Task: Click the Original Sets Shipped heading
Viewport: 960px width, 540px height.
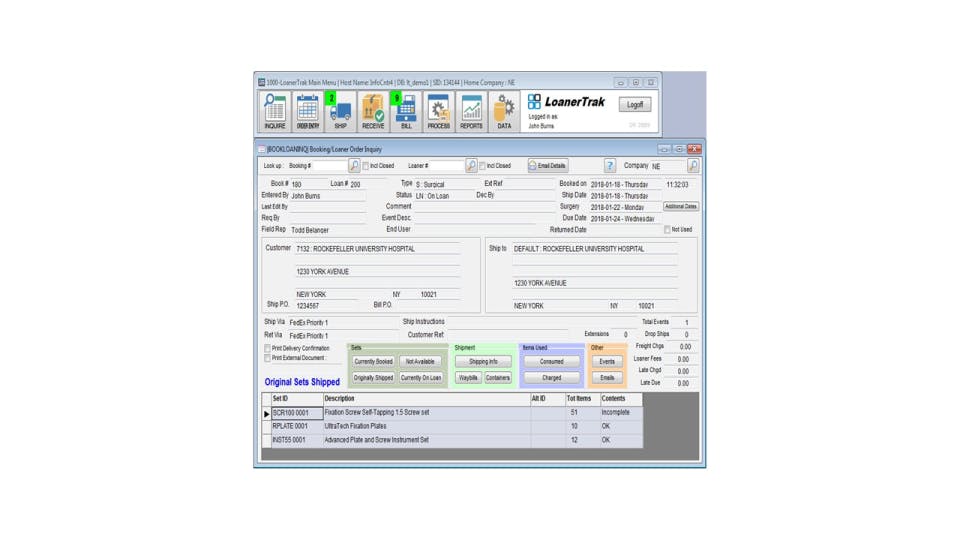Action: click(x=302, y=381)
